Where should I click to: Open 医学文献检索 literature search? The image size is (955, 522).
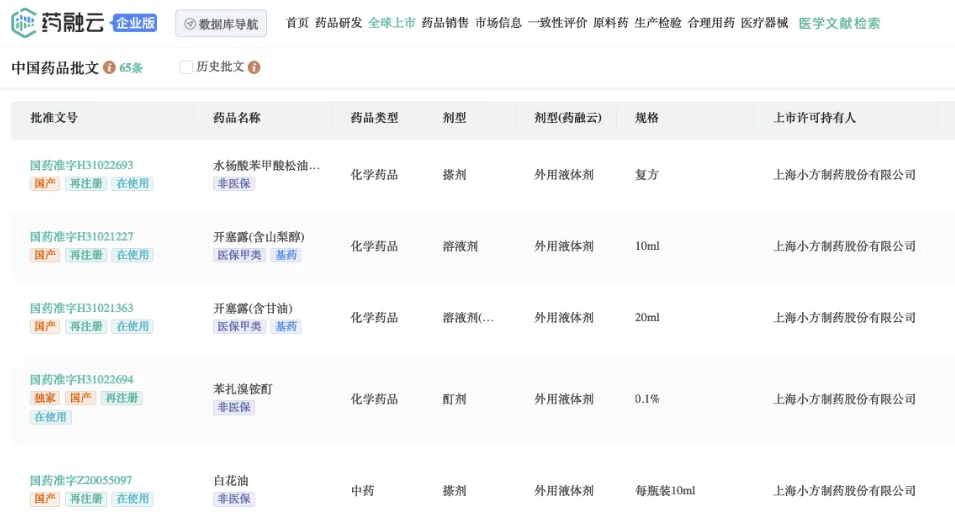(839, 24)
